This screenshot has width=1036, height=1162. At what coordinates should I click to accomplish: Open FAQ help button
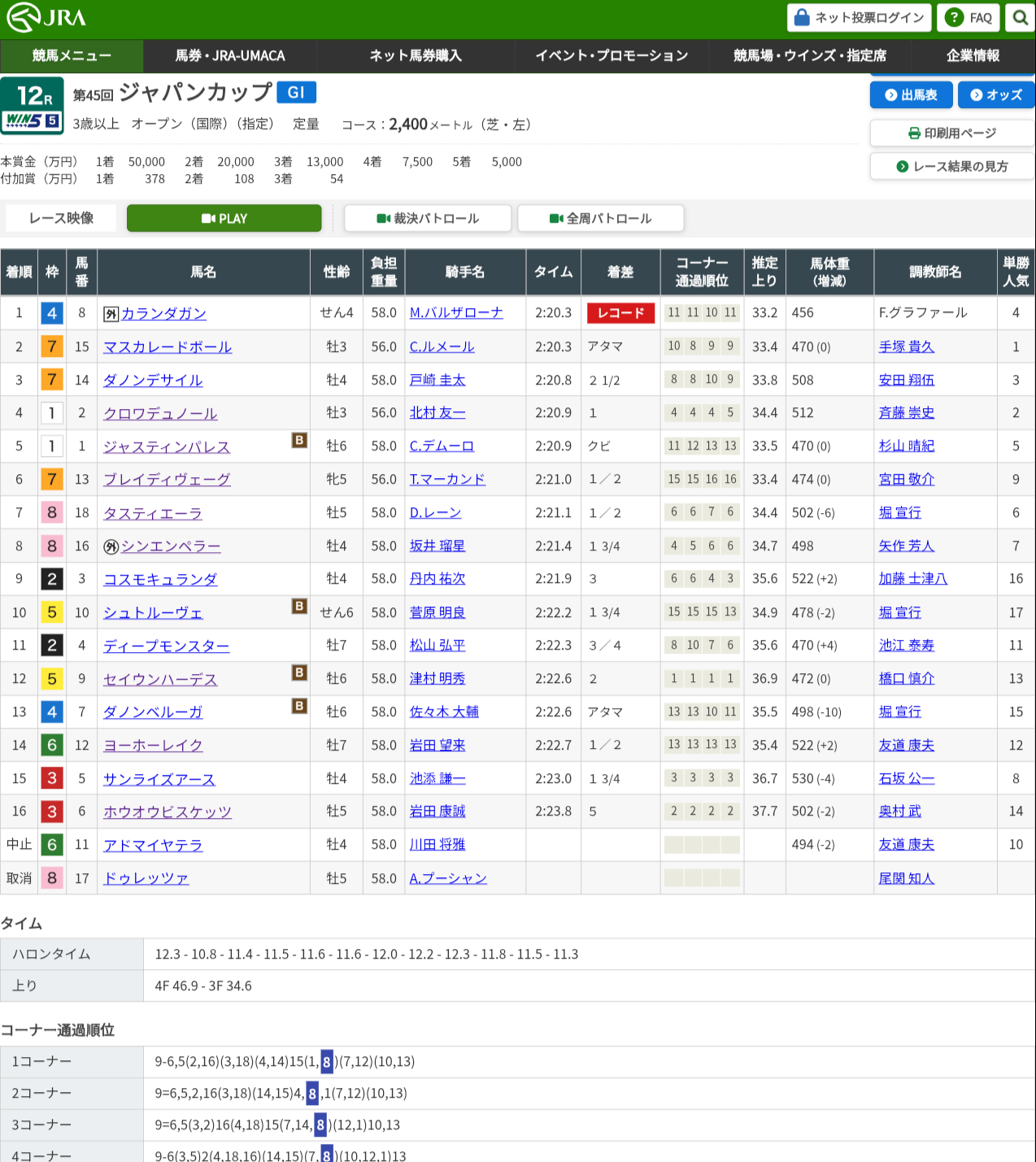pos(968,18)
